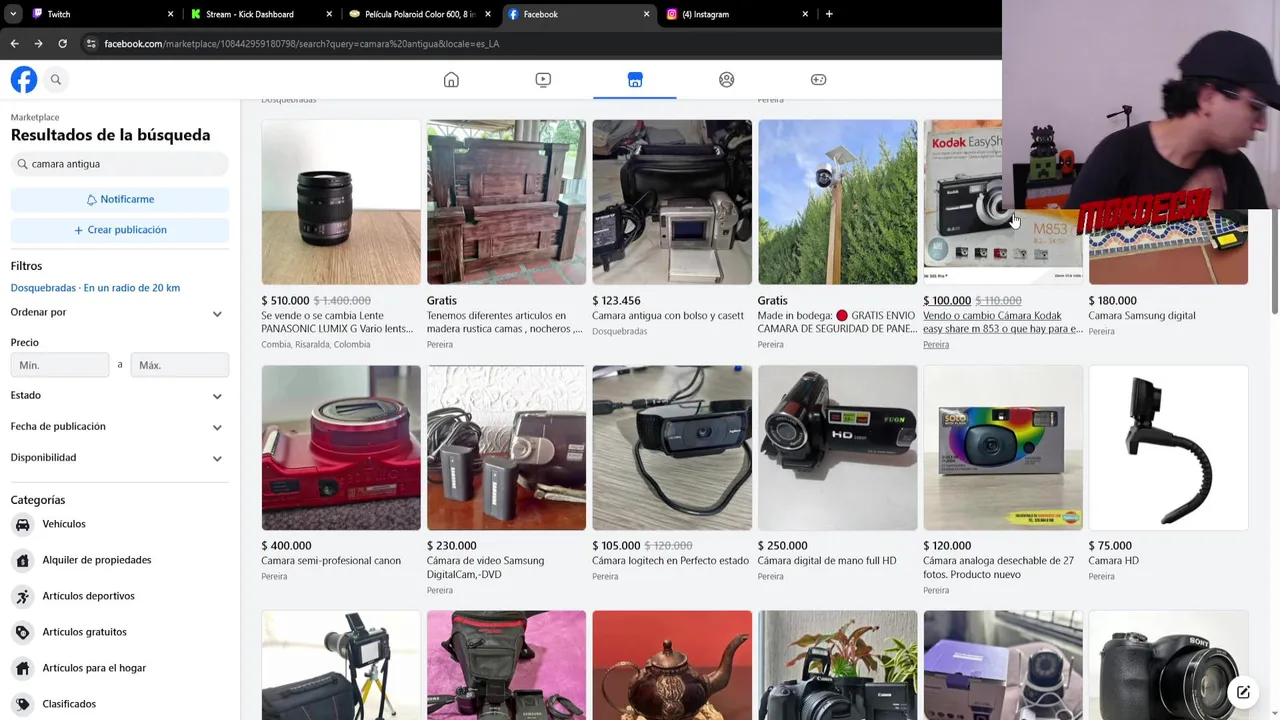Click the Notificarme button
This screenshot has height=720, width=1280.
tap(120, 199)
